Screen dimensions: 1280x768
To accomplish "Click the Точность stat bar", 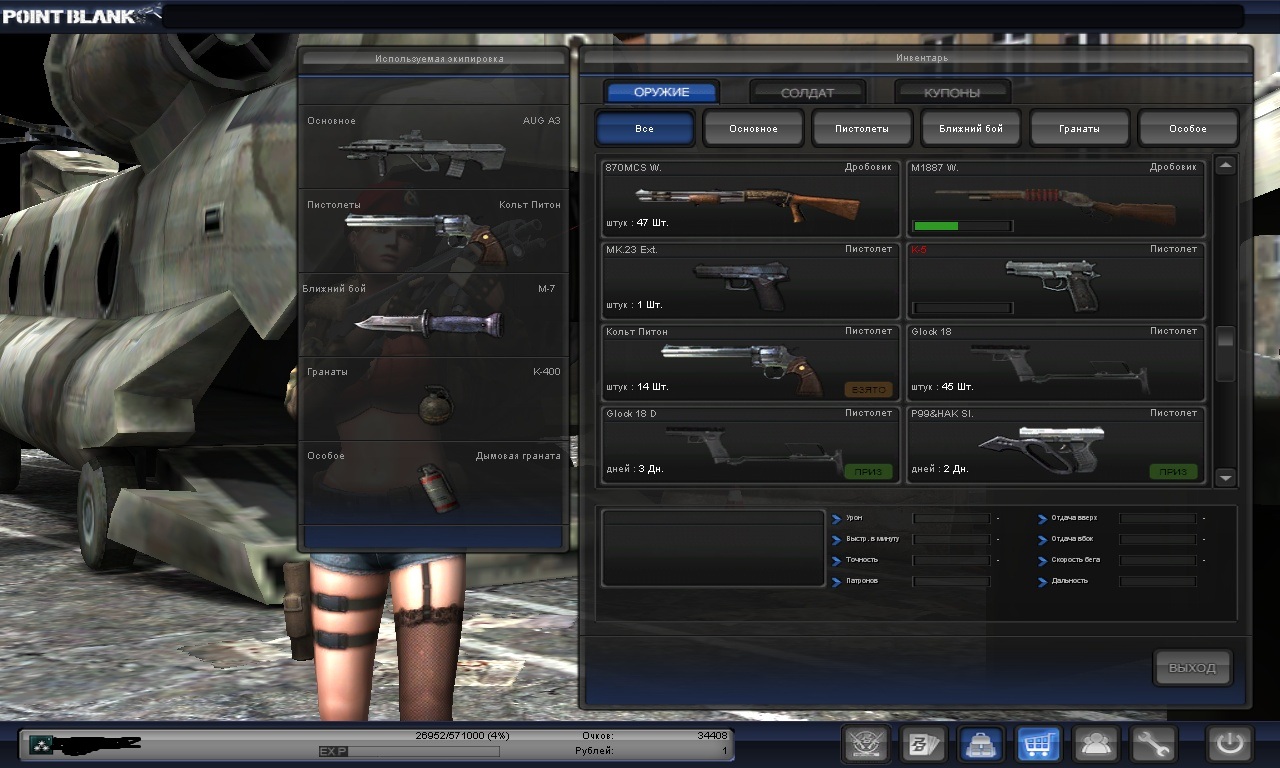I will click(951, 560).
